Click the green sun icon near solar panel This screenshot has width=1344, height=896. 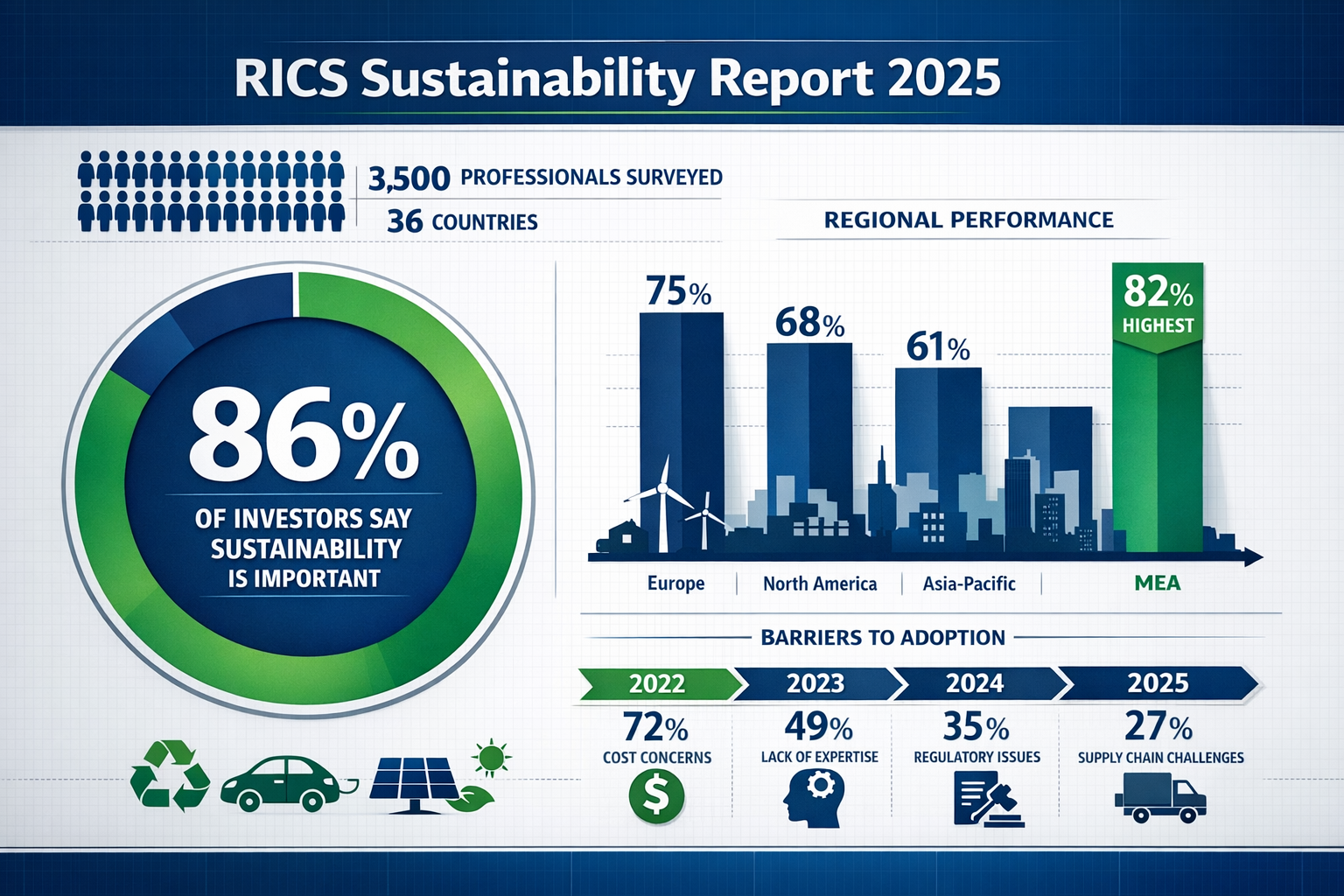point(491,759)
